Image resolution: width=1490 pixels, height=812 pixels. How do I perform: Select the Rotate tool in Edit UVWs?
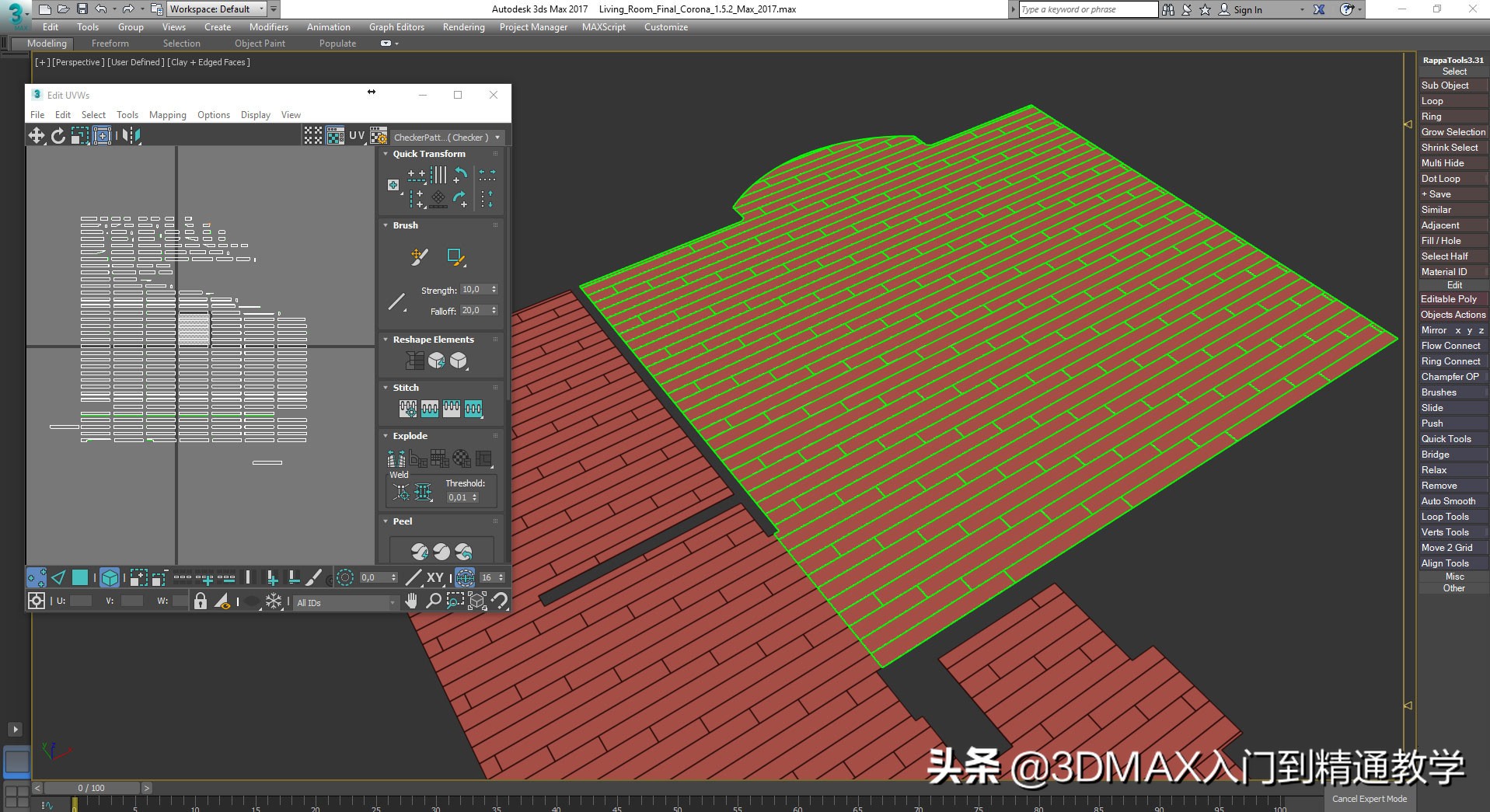[x=58, y=136]
